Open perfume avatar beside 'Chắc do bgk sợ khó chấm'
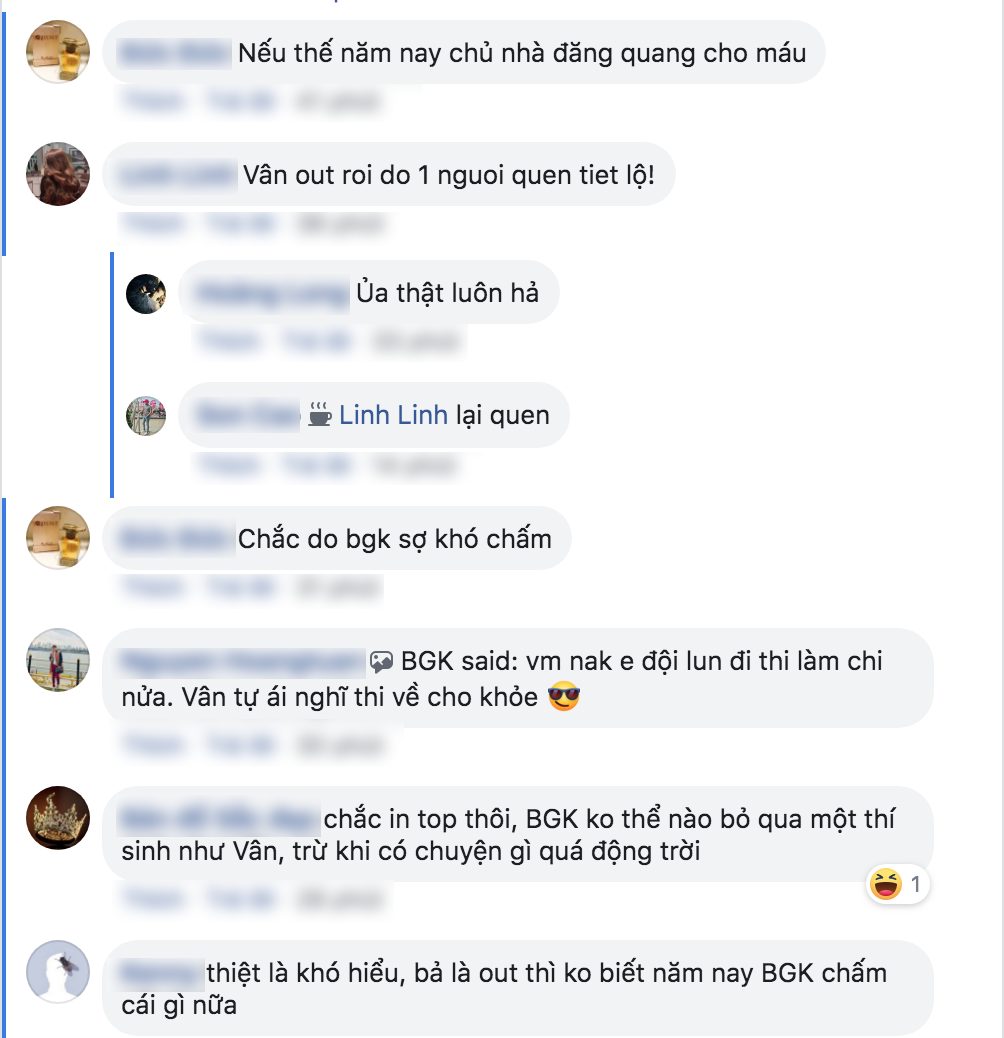The height and width of the screenshot is (1038, 1004). (x=58, y=538)
